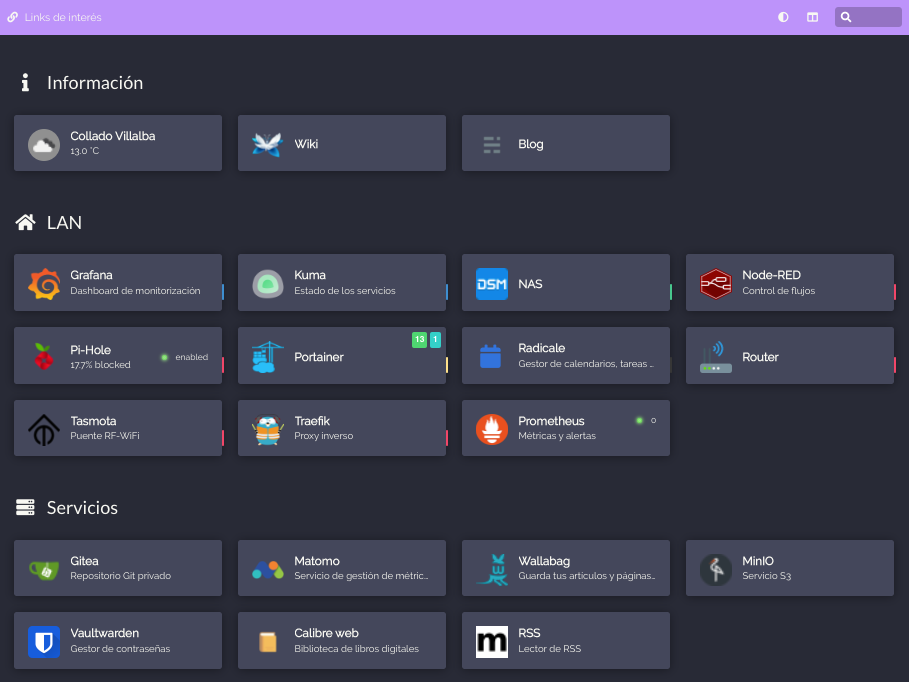Click the Pi-Hole raspberry icon
This screenshot has height=682, width=909.
coord(44,355)
